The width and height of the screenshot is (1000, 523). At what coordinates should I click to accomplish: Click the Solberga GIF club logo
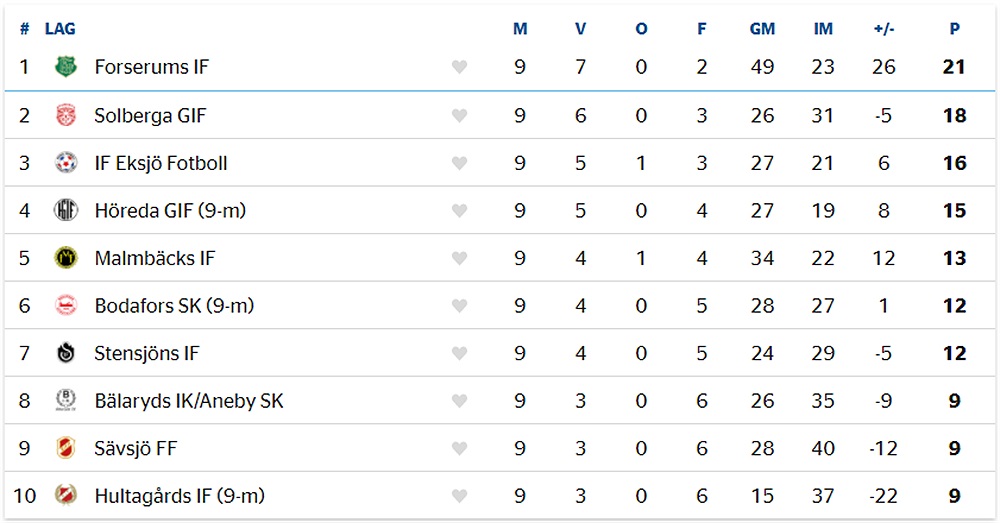pos(66,115)
